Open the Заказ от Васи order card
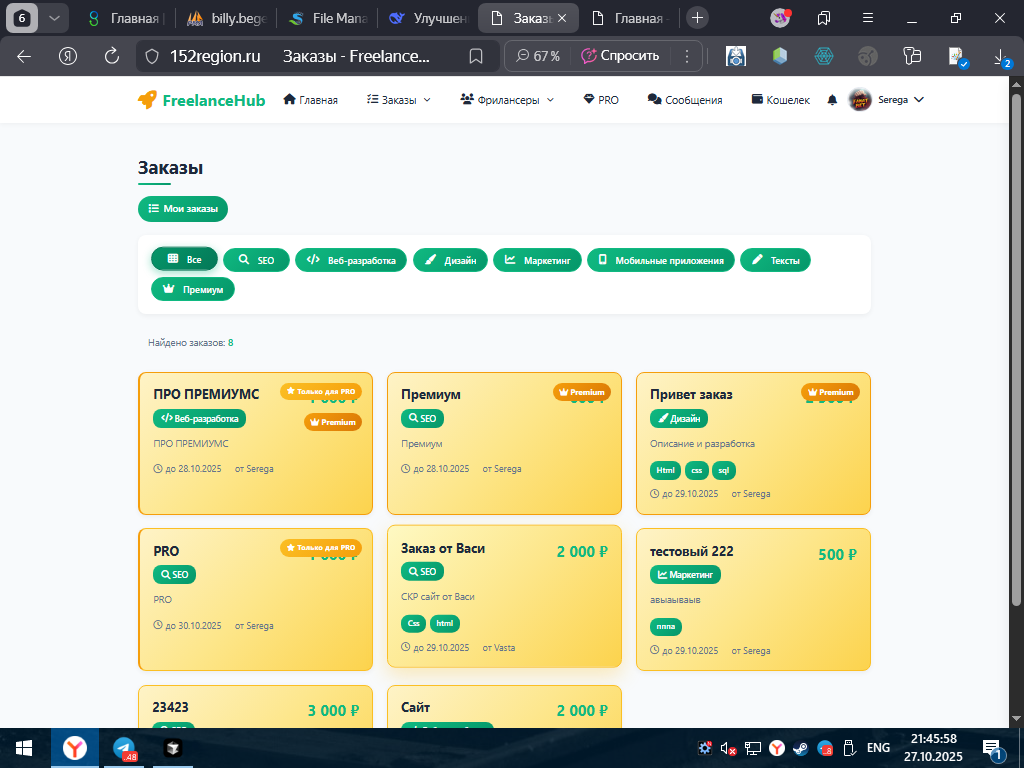The height and width of the screenshot is (768, 1024). click(504, 596)
